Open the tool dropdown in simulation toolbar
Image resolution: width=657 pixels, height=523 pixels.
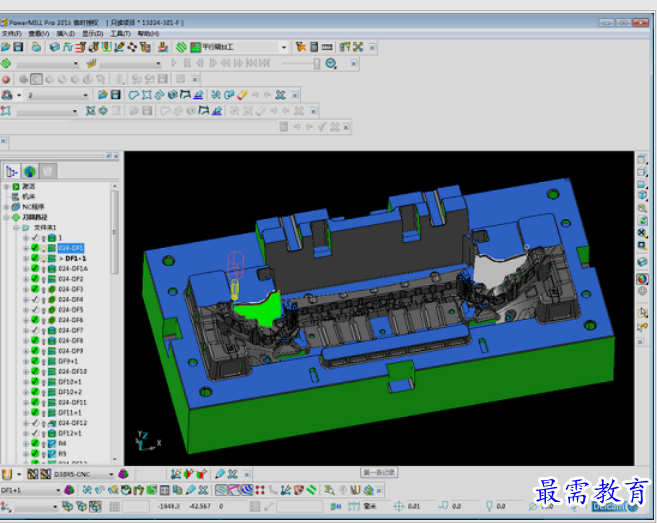coord(158,63)
